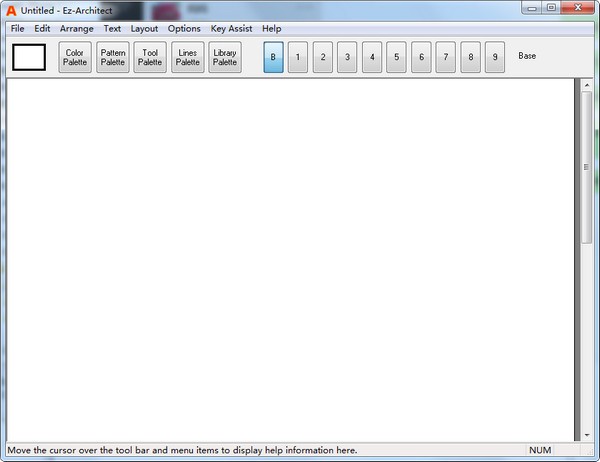600x462 pixels.
Task: Open the Options menu
Action: click(184, 29)
